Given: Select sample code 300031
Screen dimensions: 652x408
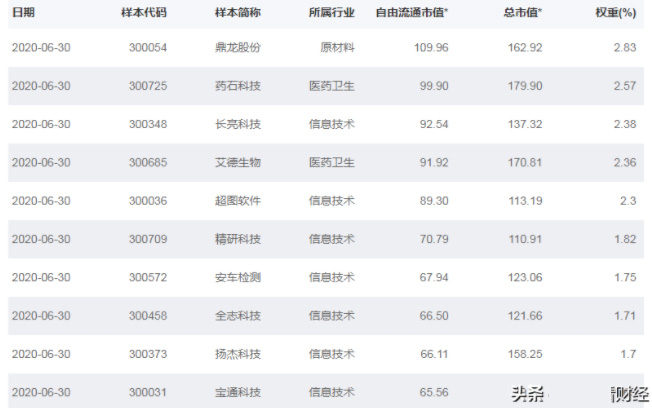Looking at the screenshot, I should (x=147, y=391).
